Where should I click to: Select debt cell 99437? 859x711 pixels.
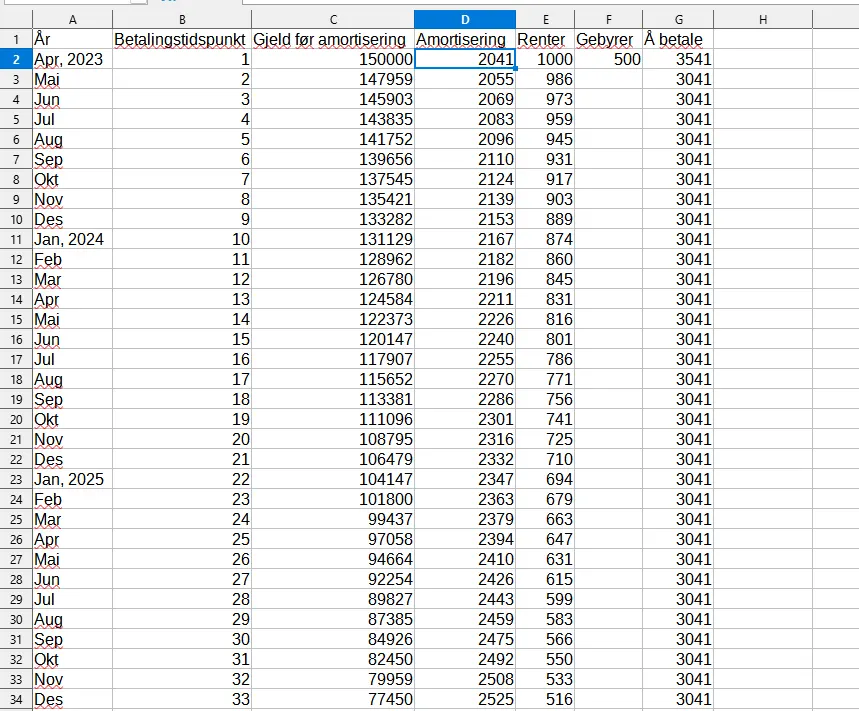coord(333,519)
